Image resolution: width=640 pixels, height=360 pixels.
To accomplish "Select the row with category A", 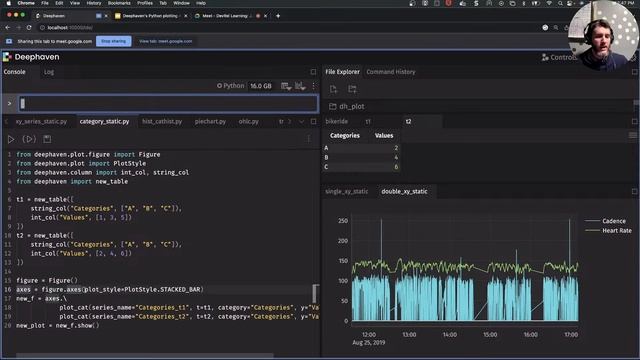I will pyautogui.click(x=361, y=148).
